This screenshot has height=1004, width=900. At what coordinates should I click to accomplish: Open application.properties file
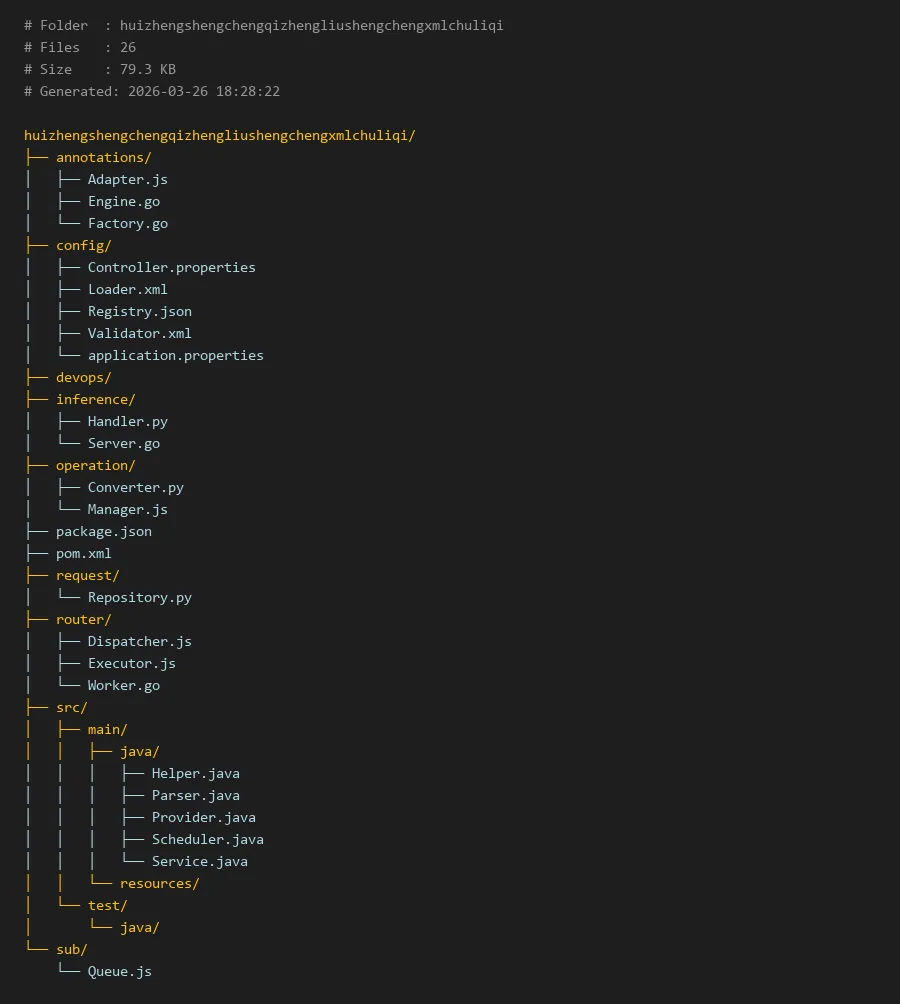[175, 355]
